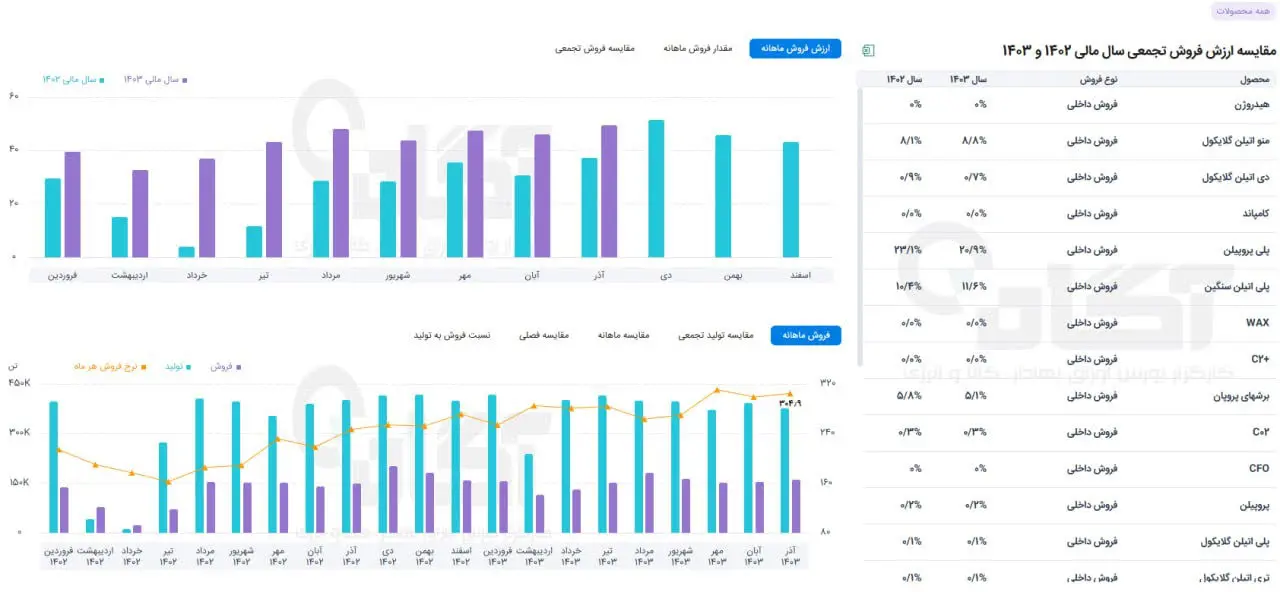Viewport: 1280px width, 592px height.
Task: Open the همه محصولات filter button
Action: click(1241, 11)
